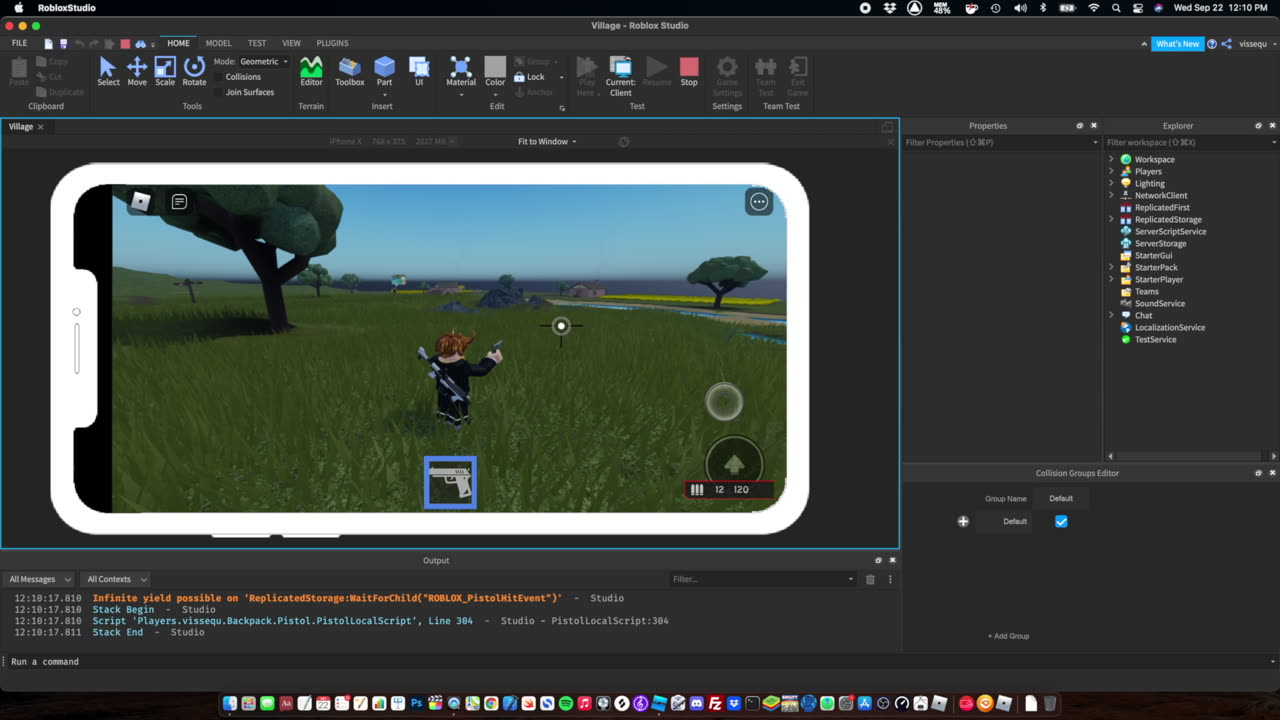Open the Fit to Window dropdown
1280x720 pixels.
click(547, 142)
